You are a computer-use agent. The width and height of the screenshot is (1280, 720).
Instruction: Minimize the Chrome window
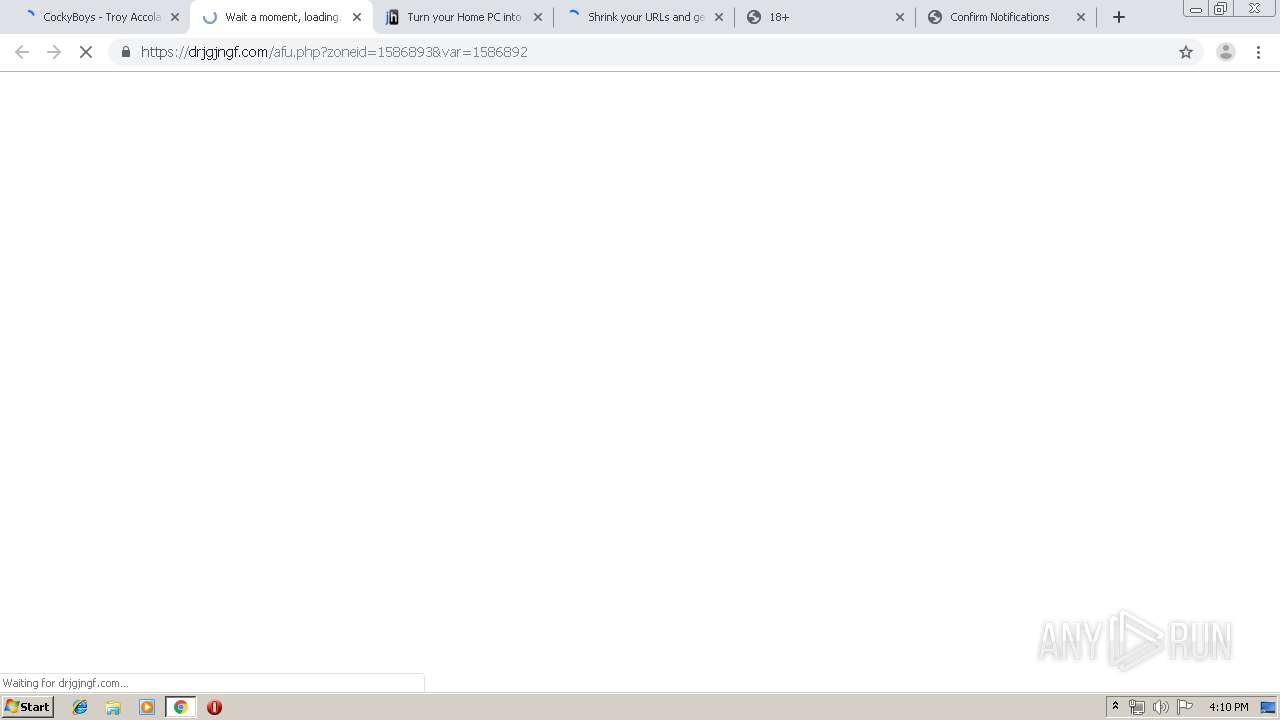coord(1195,9)
